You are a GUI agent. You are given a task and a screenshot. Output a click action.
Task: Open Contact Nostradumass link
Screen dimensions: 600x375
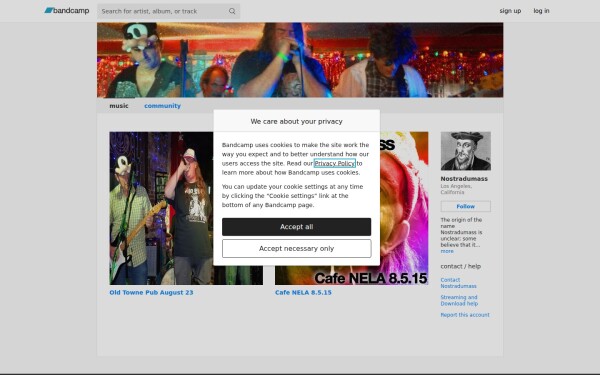[458, 283]
